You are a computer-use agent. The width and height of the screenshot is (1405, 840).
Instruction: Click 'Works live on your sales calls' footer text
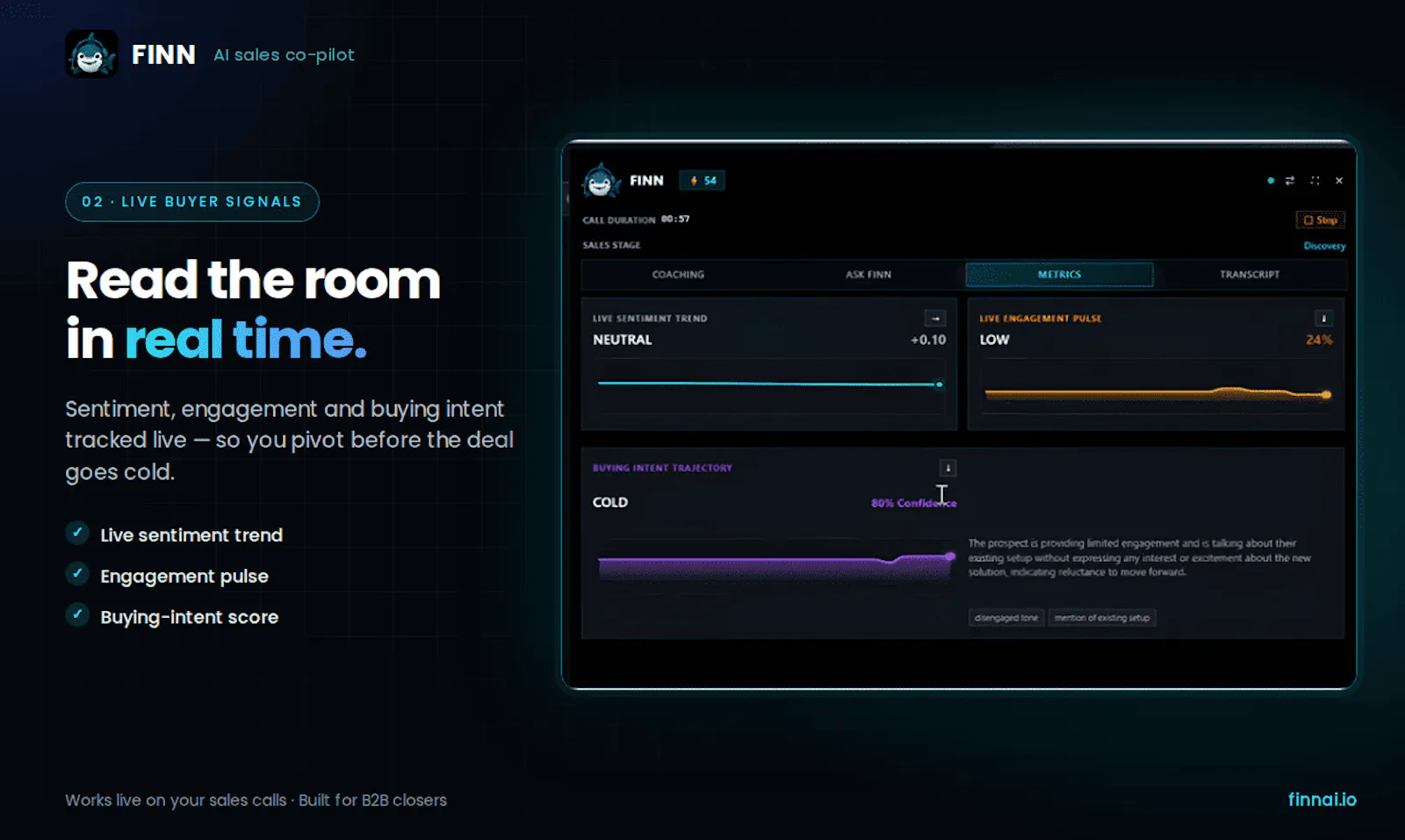(176, 801)
